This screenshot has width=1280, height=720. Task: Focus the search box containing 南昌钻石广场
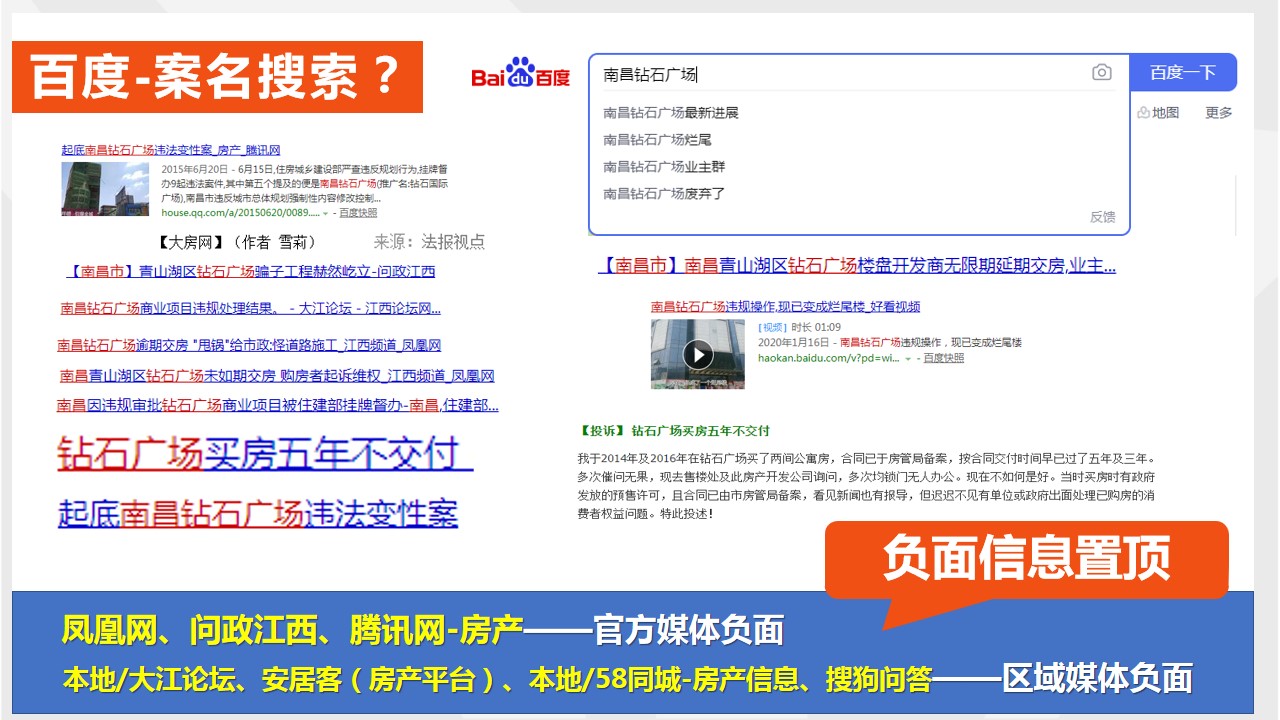click(859, 73)
